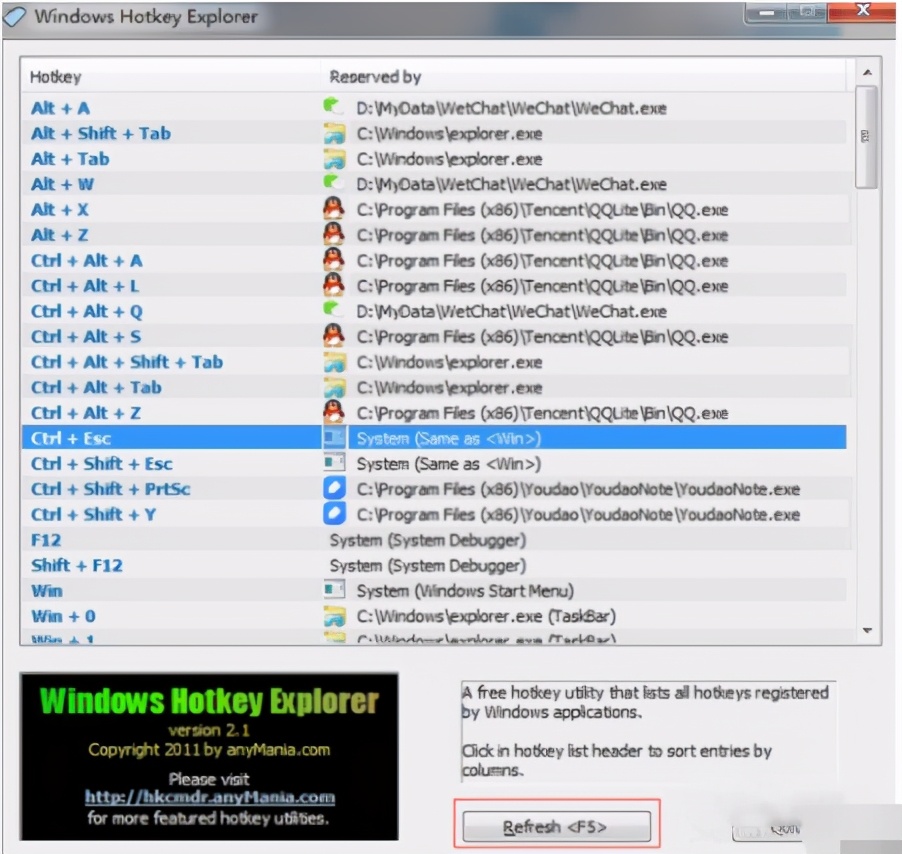Click the WeChat.exe path in Alt + A row
Screen dimensions: 902x854
point(511,108)
